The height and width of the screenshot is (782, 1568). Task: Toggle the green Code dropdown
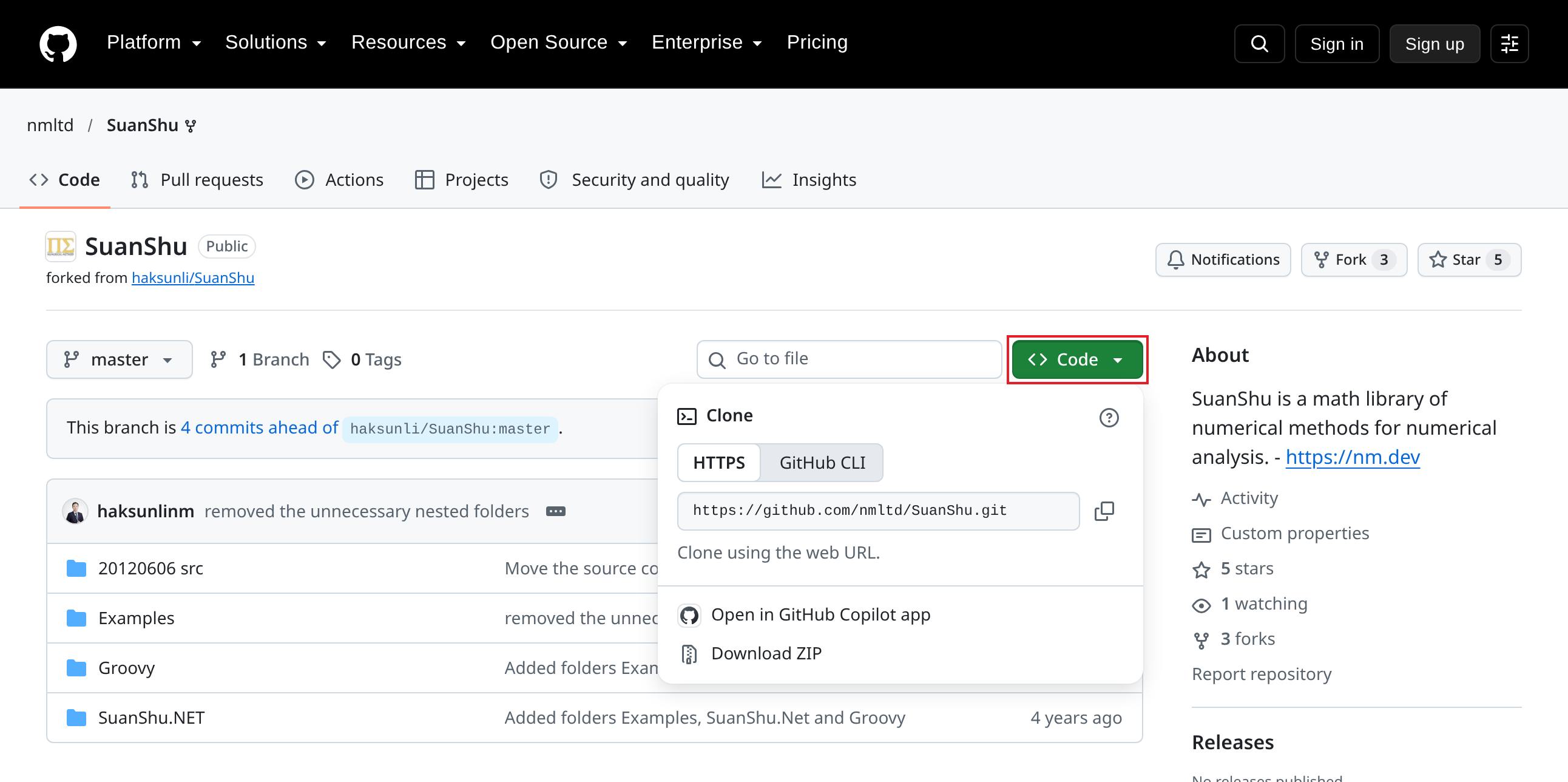(1076, 360)
